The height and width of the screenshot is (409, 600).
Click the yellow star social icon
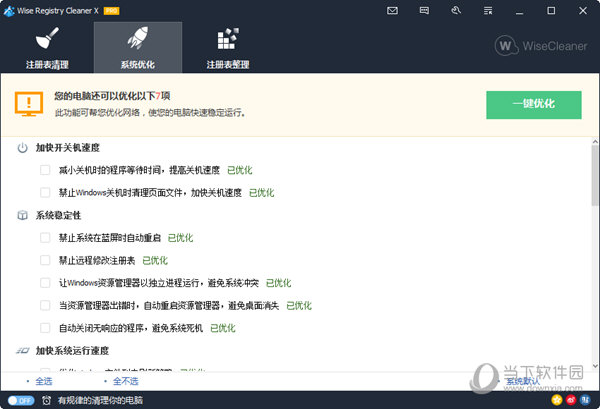pyautogui.click(x=557, y=400)
